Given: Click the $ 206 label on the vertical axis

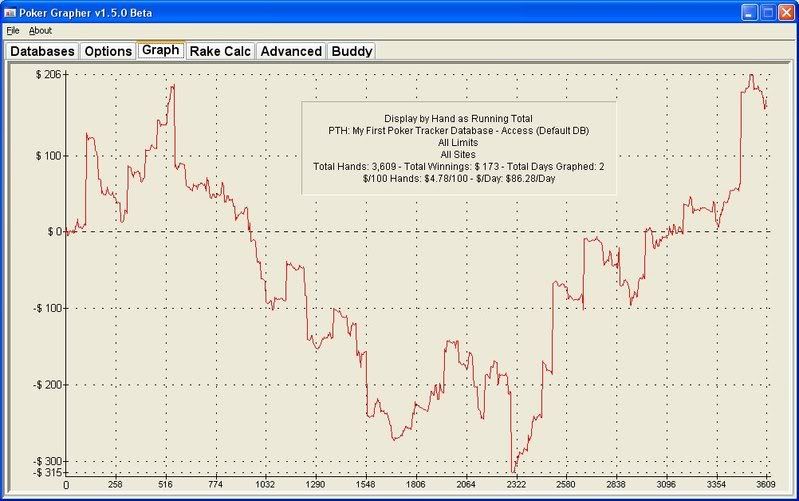Looking at the screenshot, I should pyautogui.click(x=46, y=75).
